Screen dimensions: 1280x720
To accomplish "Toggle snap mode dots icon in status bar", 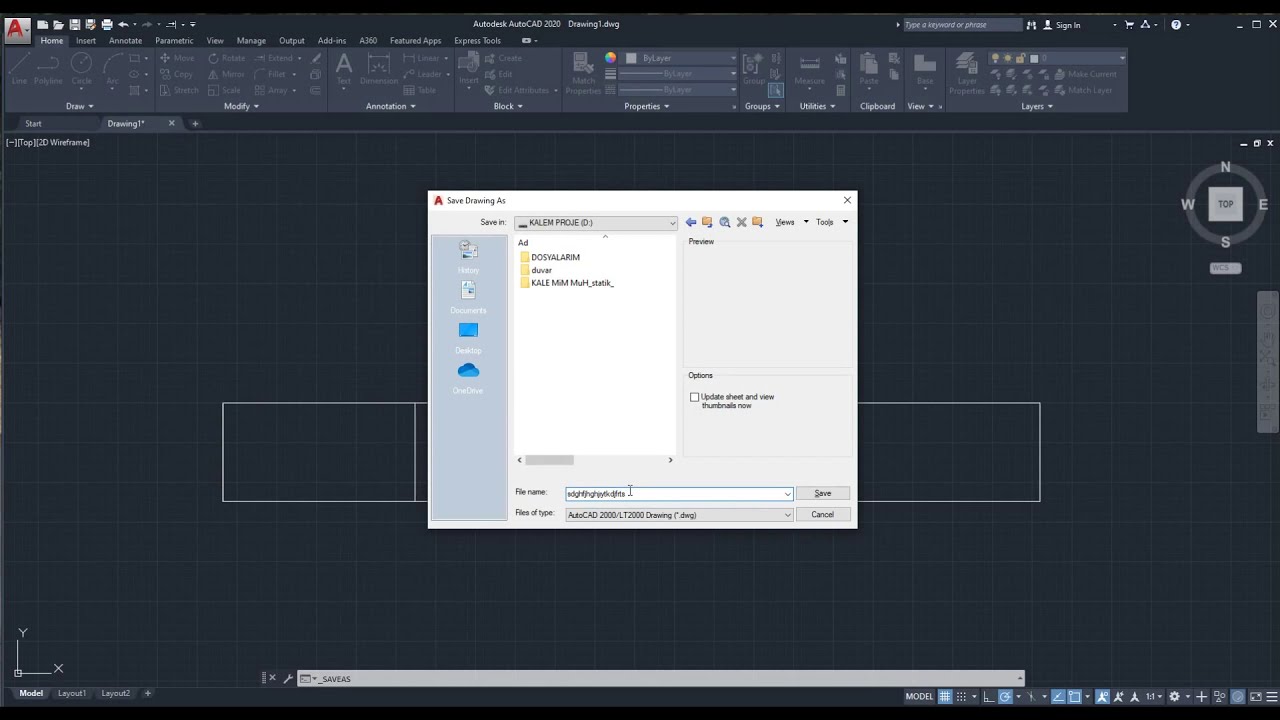I will tap(961, 696).
